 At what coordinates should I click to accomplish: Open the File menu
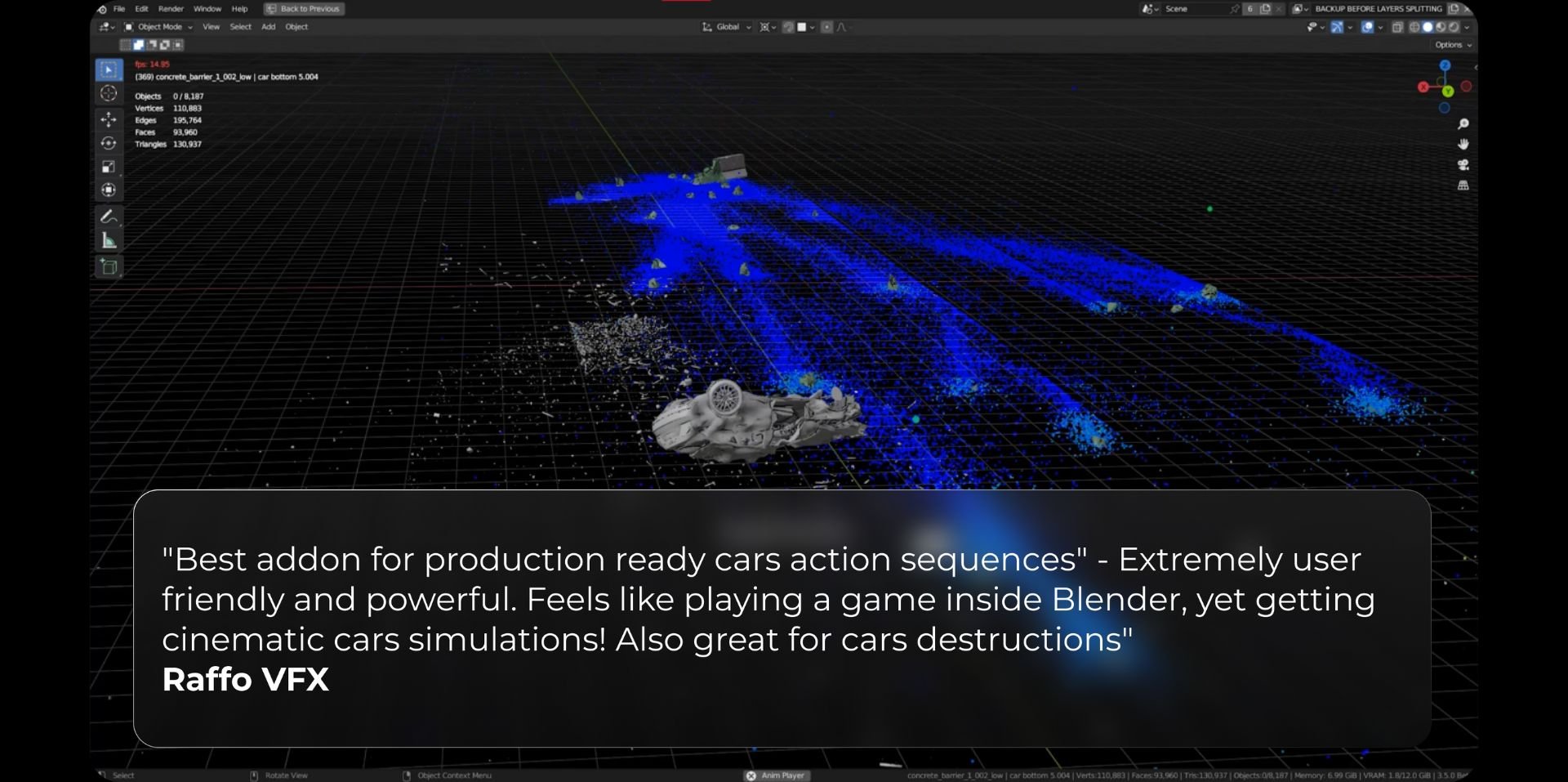(x=119, y=9)
